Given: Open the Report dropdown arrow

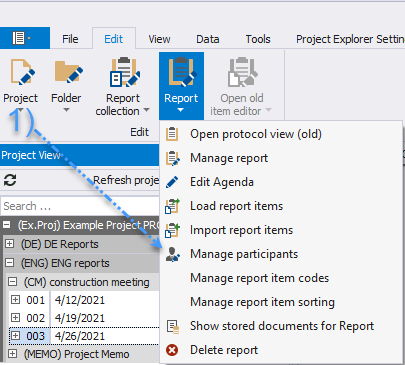Looking at the screenshot, I should (x=180, y=110).
